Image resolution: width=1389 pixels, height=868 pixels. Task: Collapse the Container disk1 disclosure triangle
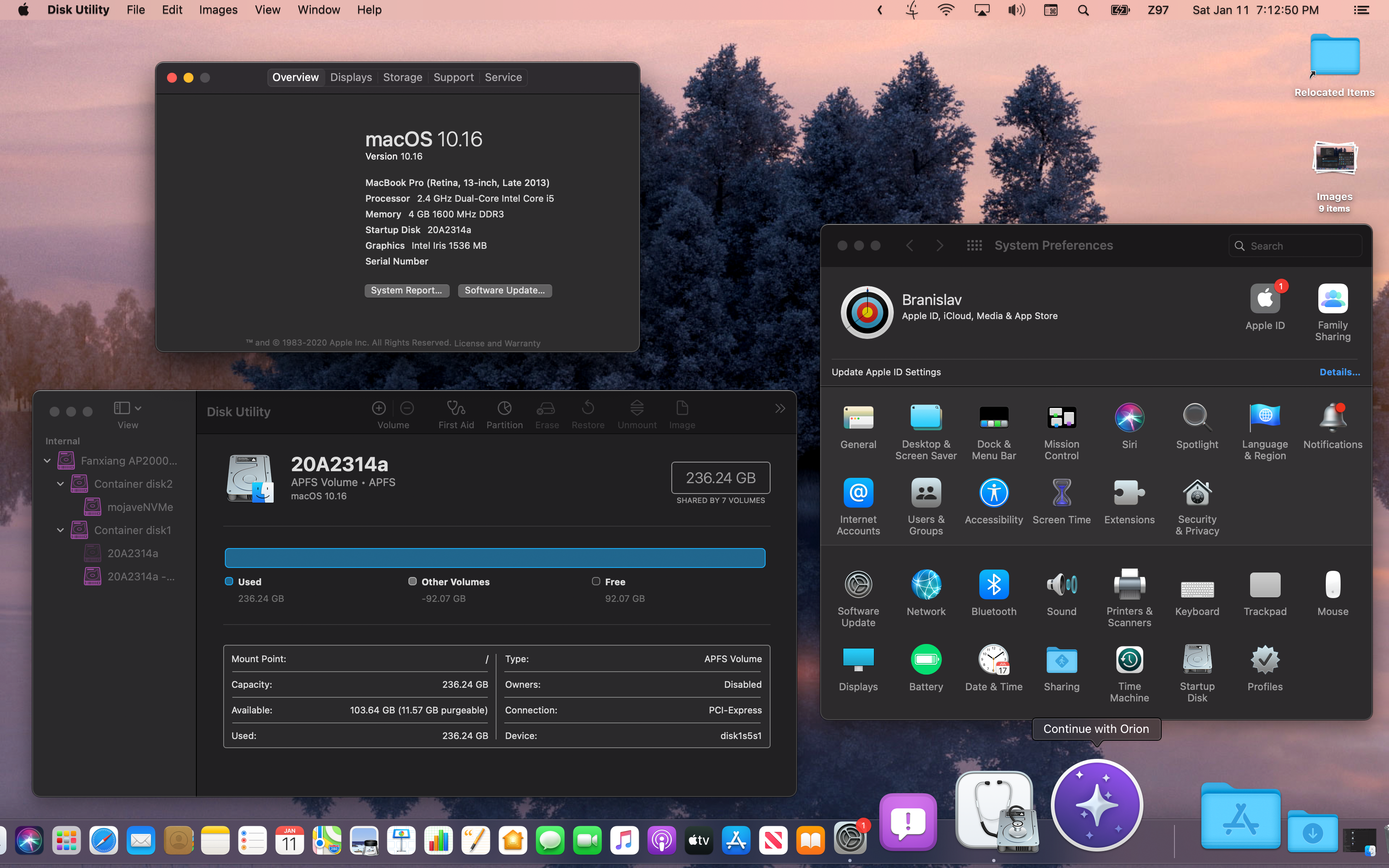(x=60, y=530)
